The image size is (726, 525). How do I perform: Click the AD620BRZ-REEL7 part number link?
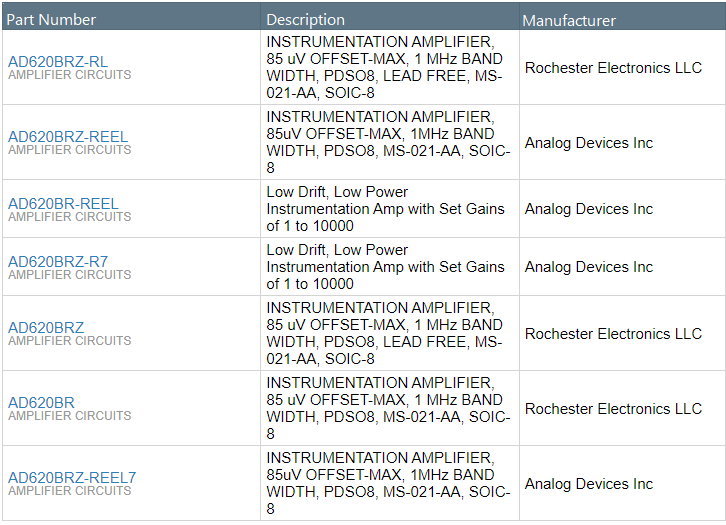click(72, 477)
